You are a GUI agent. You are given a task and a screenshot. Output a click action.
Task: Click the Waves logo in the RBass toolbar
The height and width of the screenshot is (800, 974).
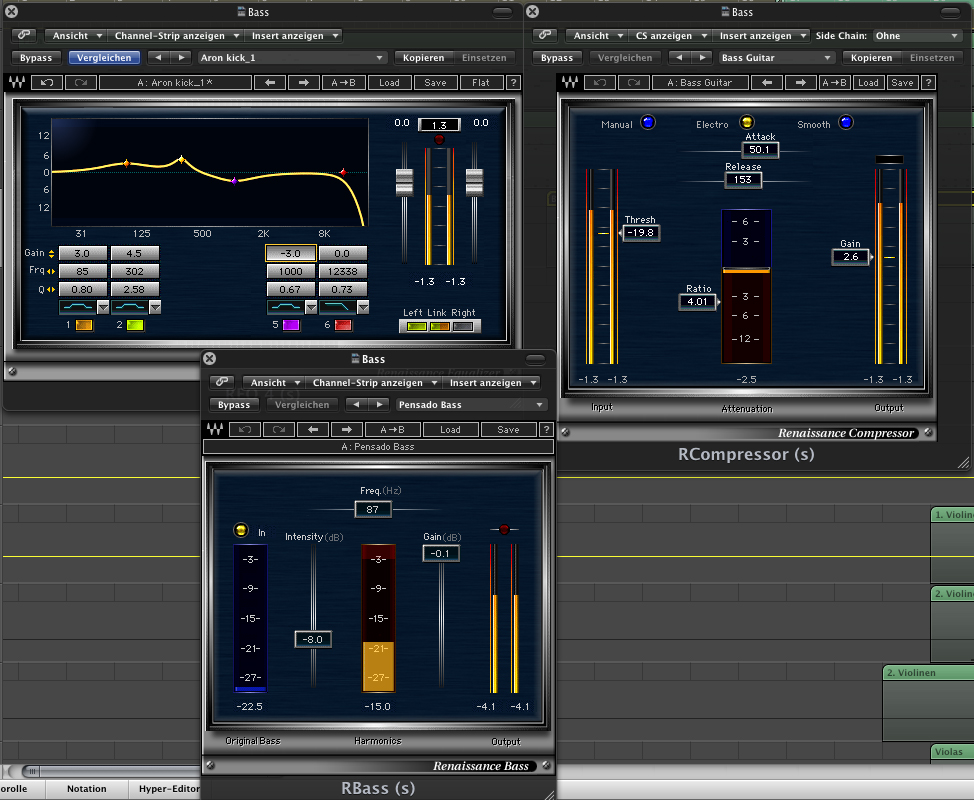tap(215, 429)
